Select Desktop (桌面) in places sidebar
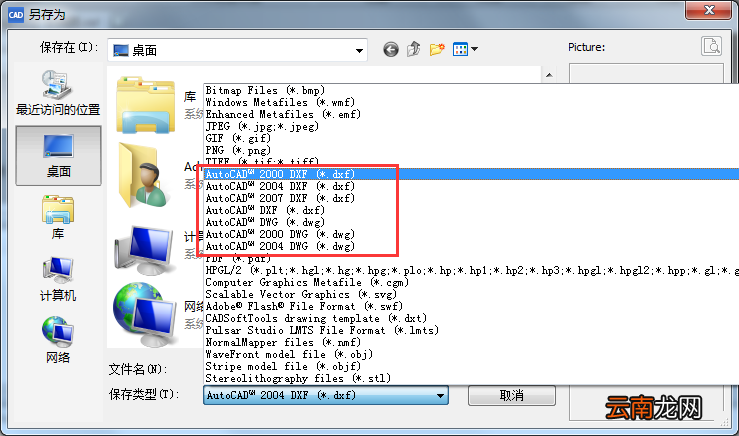The width and height of the screenshot is (739, 436). (x=58, y=156)
